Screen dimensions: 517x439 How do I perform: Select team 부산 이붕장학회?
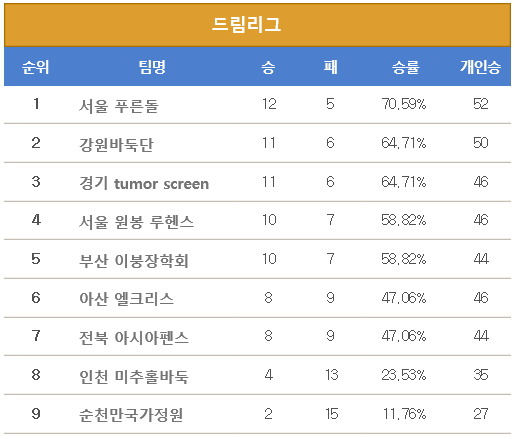pos(134,261)
